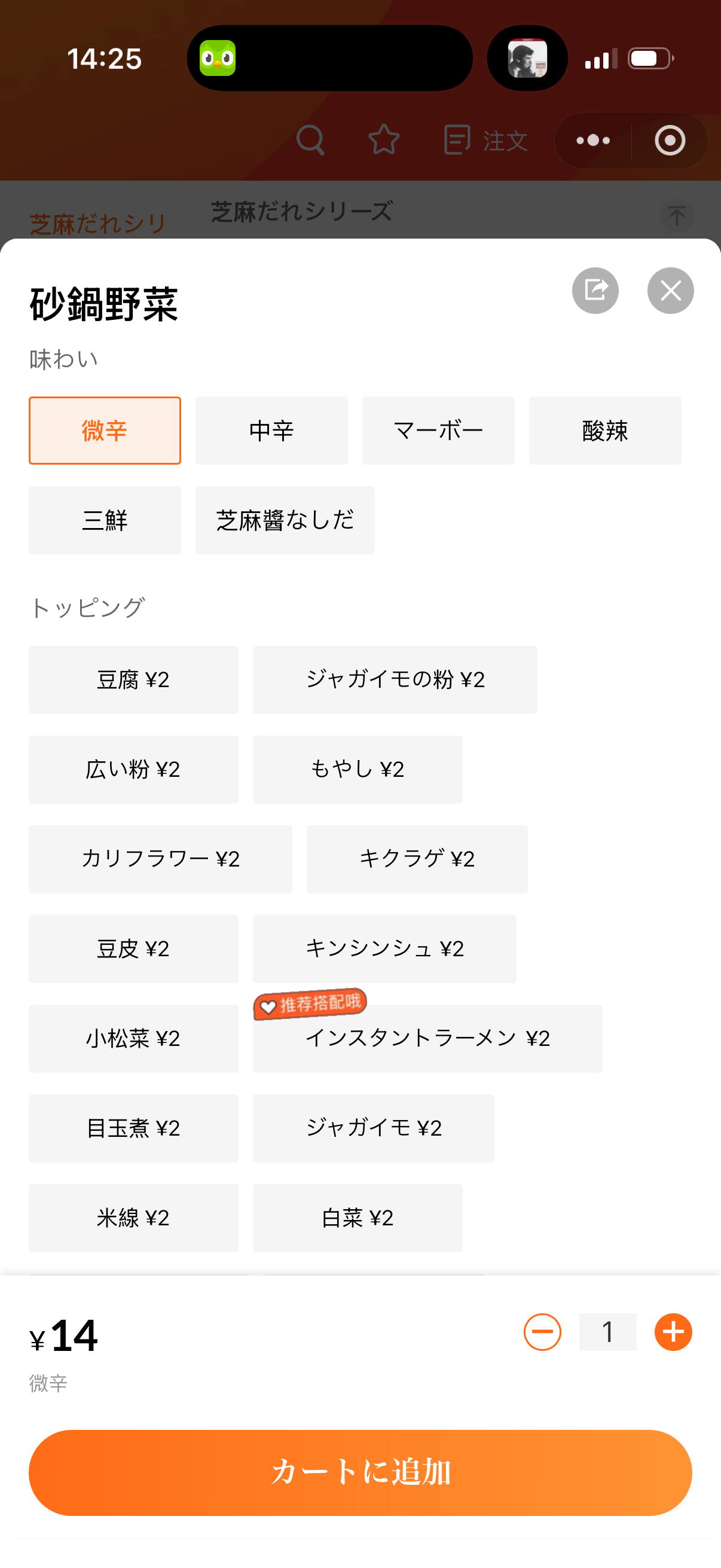Close the 砂鍋野菜 options sheet
This screenshot has height=1568, width=721.
(x=671, y=291)
